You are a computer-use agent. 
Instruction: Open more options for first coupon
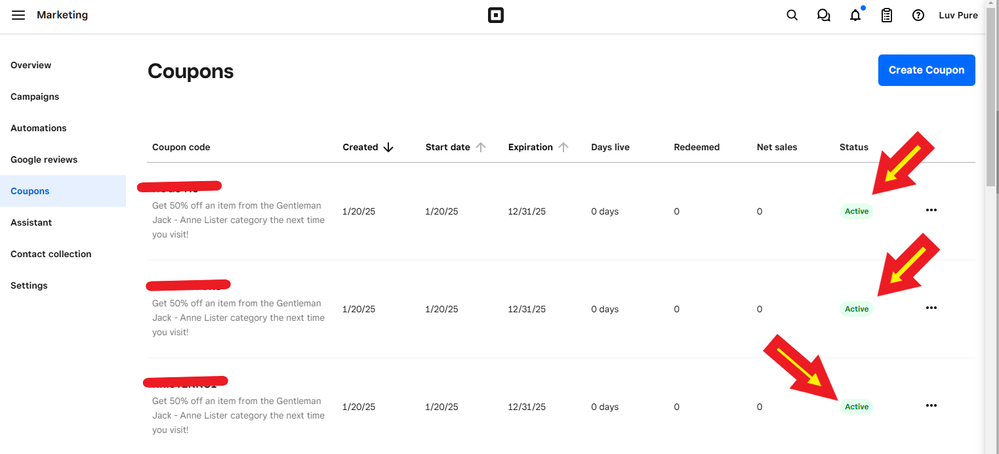tap(931, 211)
